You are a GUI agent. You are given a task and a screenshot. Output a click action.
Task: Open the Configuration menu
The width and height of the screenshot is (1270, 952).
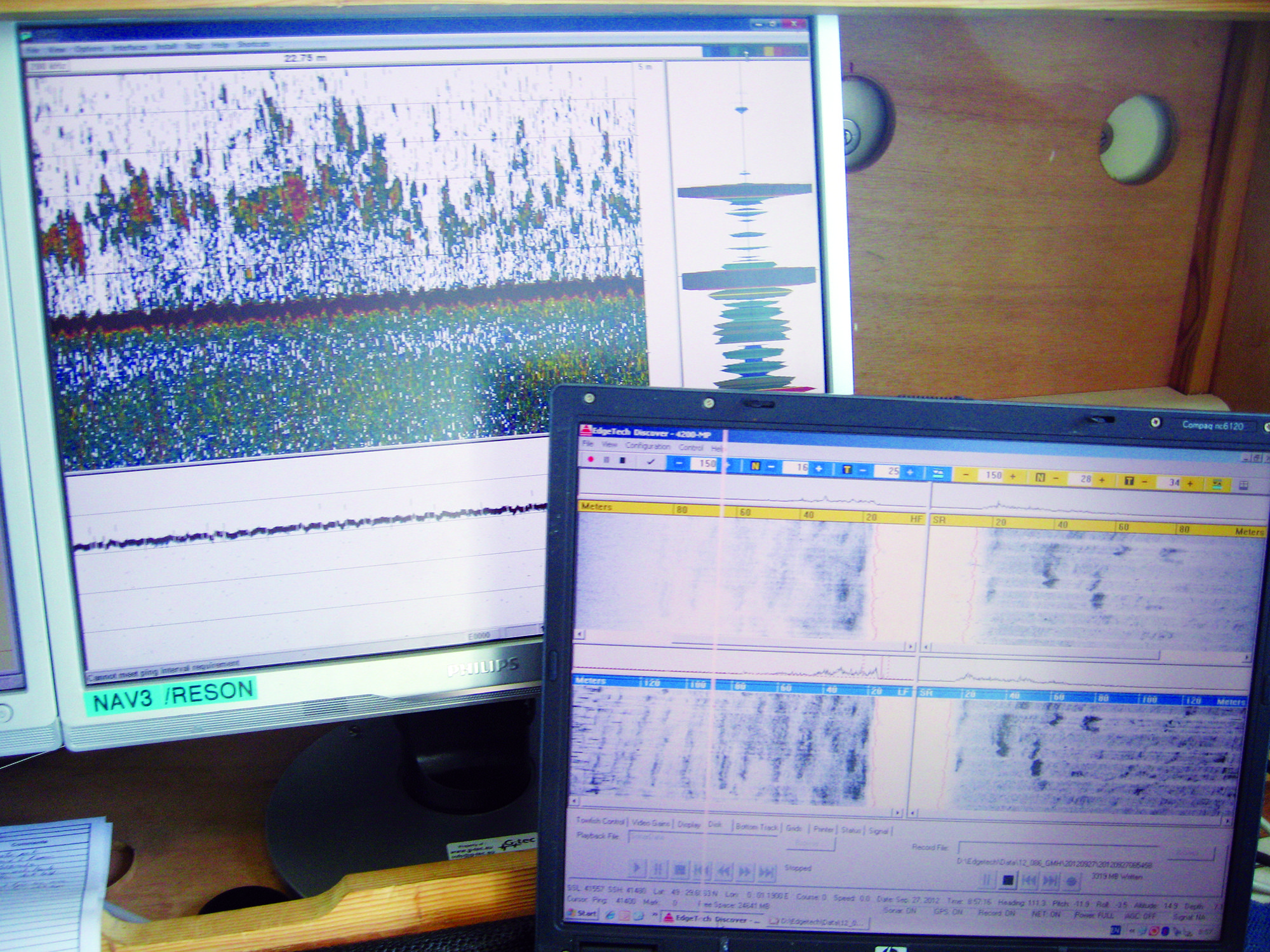(x=647, y=446)
